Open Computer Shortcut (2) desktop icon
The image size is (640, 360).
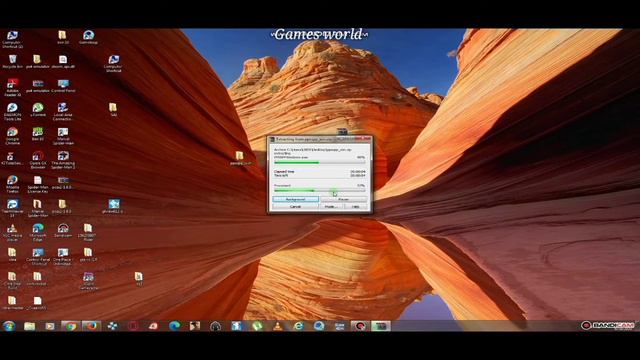point(12,40)
